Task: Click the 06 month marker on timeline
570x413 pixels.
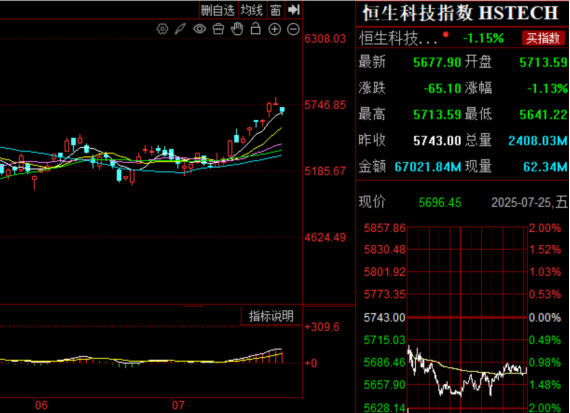Action: [41, 405]
